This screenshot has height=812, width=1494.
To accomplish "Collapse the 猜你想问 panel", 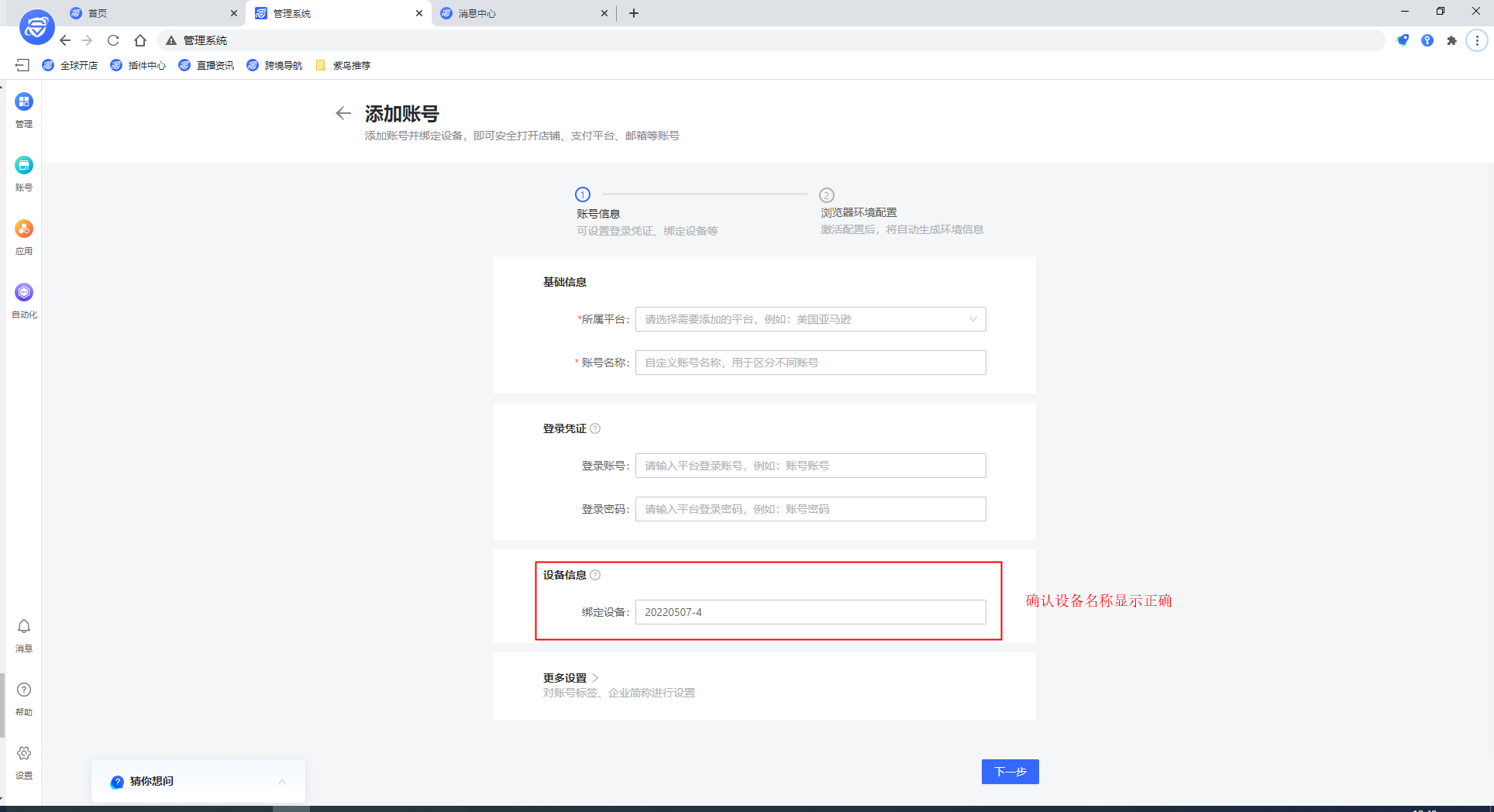I will (x=282, y=781).
